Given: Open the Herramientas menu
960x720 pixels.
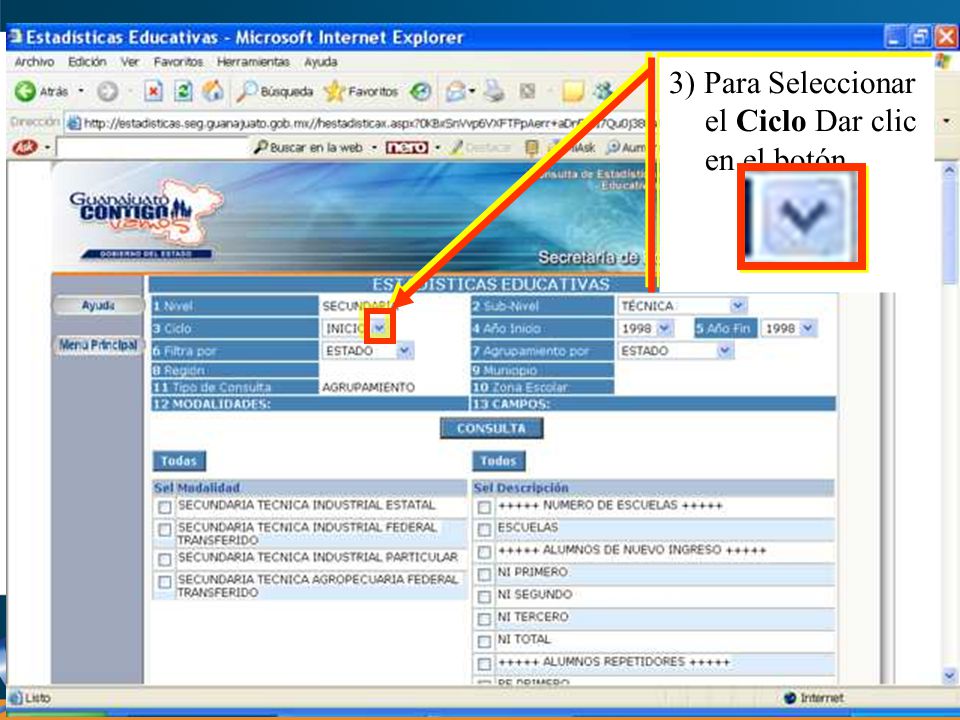Looking at the screenshot, I should pyautogui.click(x=253, y=62).
